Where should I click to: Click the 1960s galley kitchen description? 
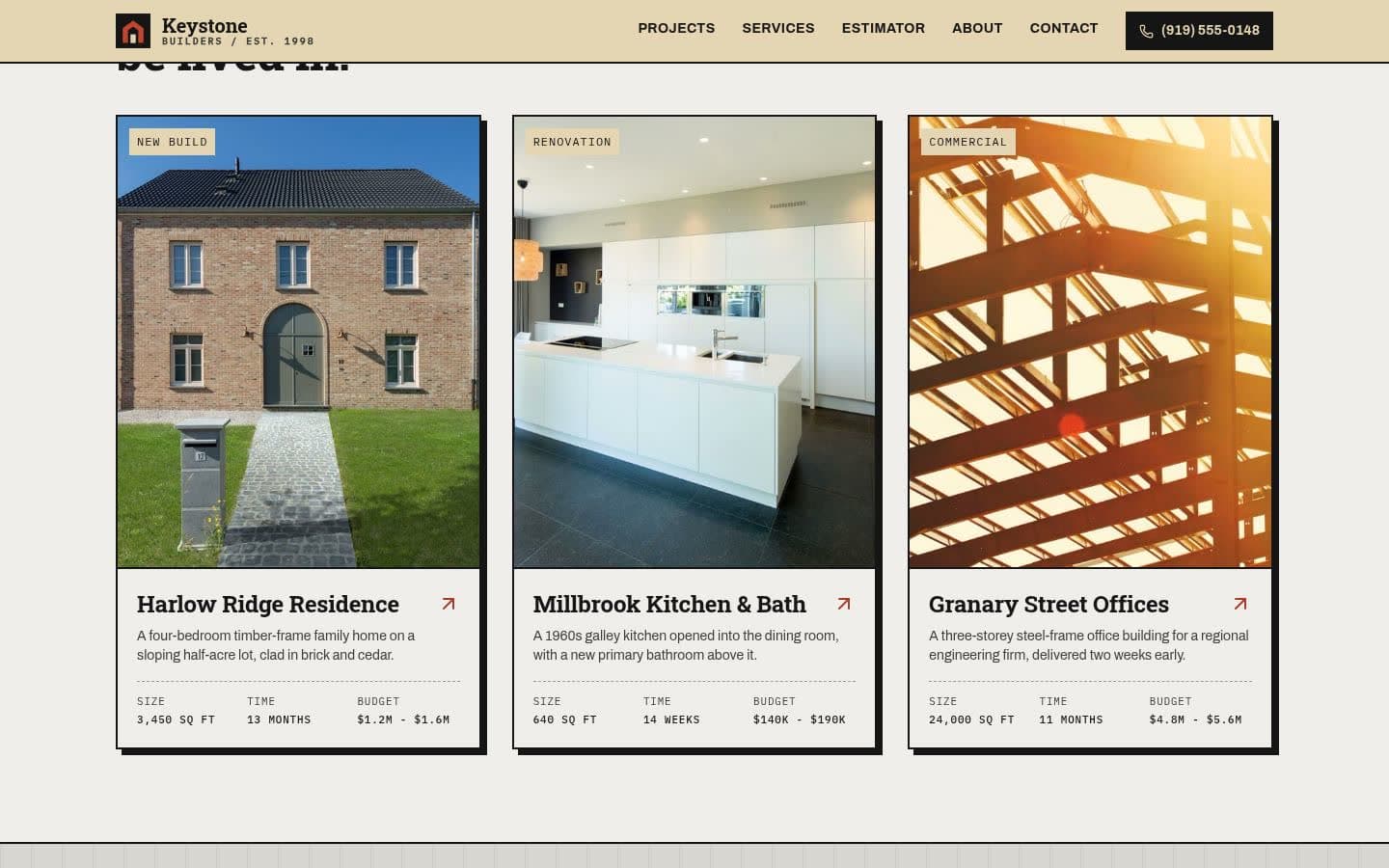[686, 645]
